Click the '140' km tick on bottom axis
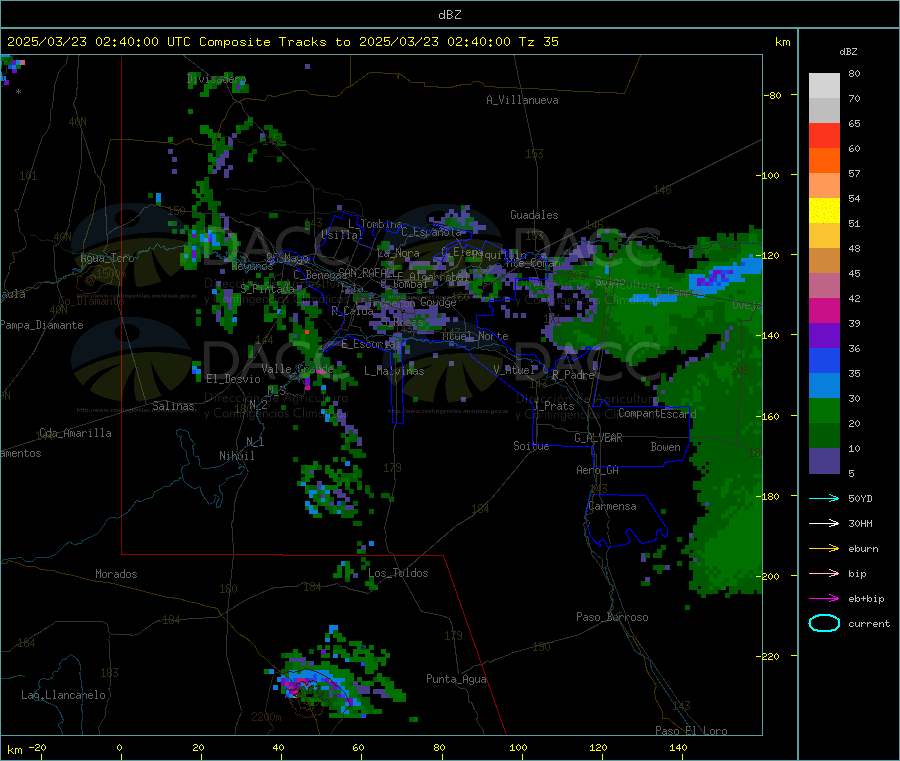Image resolution: width=900 pixels, height=761 pixels. (678, 747)
